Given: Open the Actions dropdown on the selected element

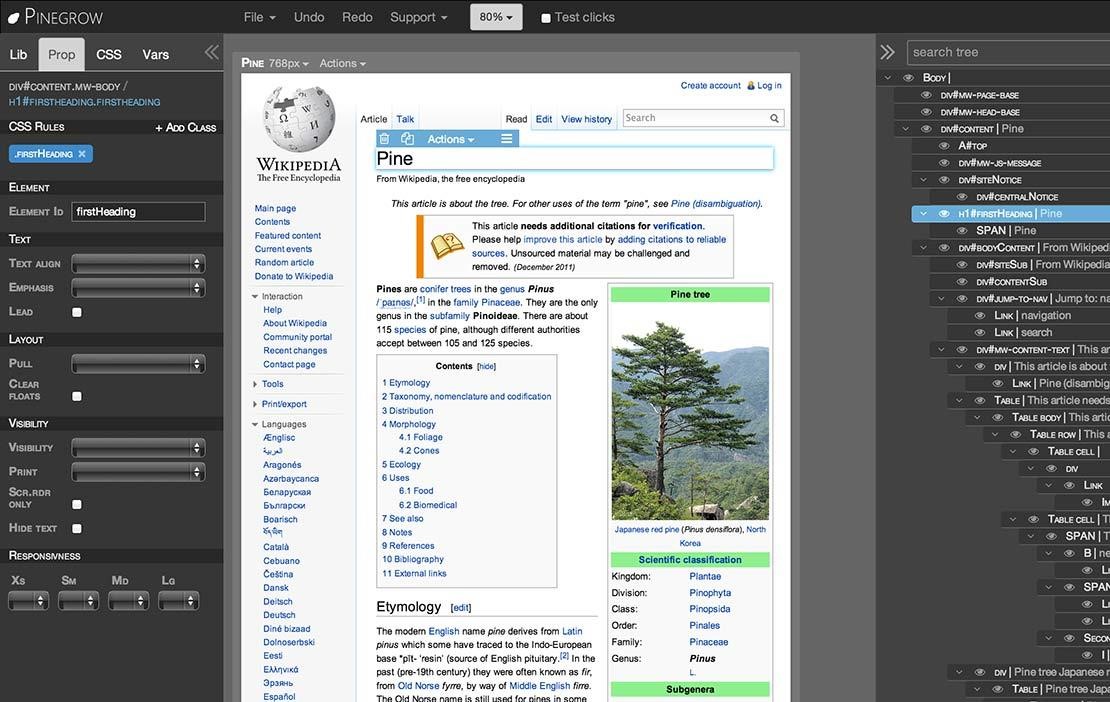Looking at the screenshot, I should pyautogui.click(x=450, y=138).
